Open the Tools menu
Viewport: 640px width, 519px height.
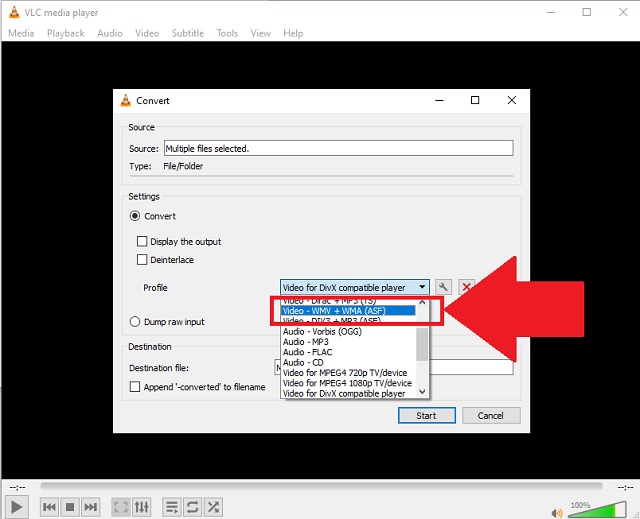[227, 33]
